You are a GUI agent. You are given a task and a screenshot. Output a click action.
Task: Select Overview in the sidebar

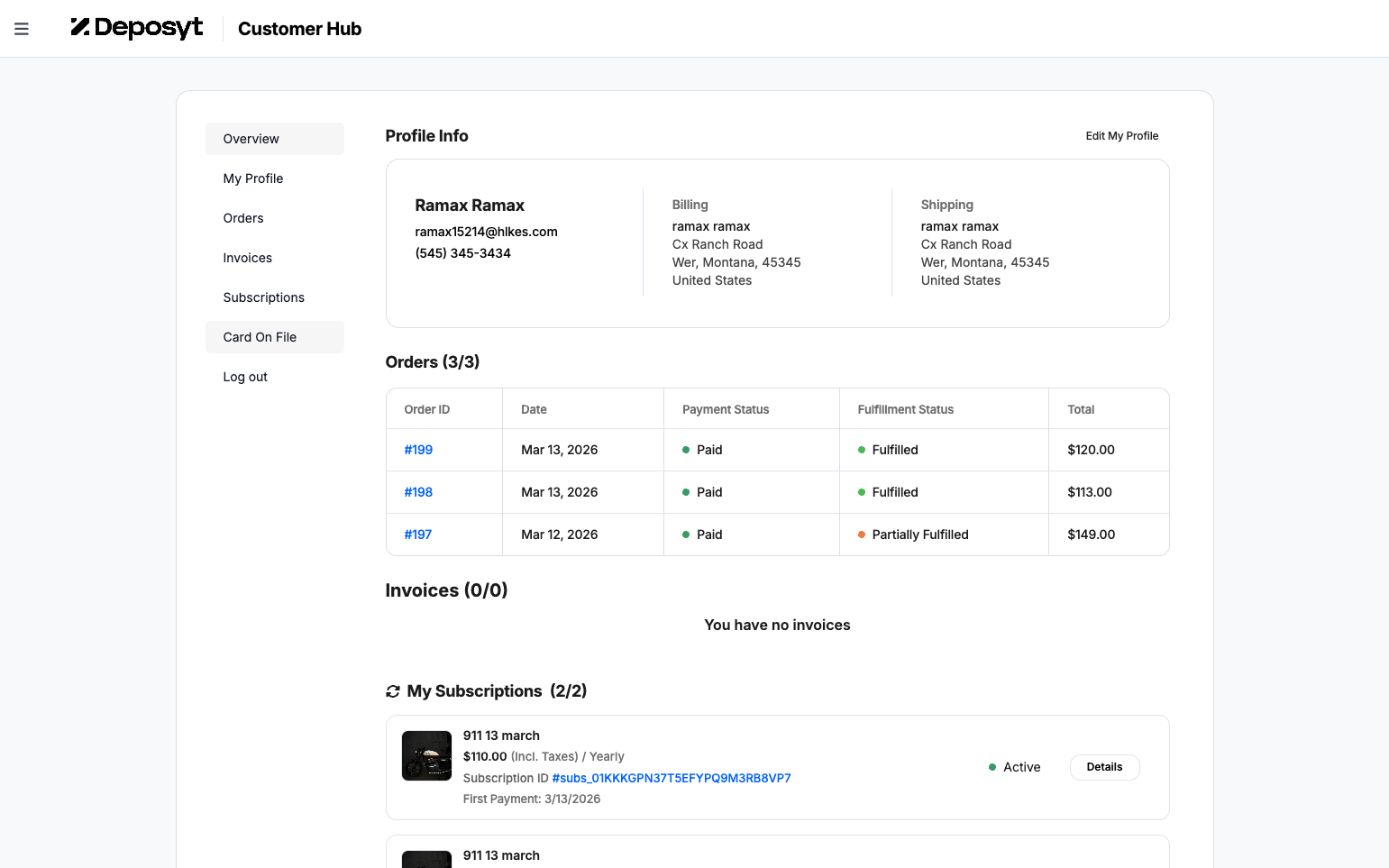pos(275,139)
